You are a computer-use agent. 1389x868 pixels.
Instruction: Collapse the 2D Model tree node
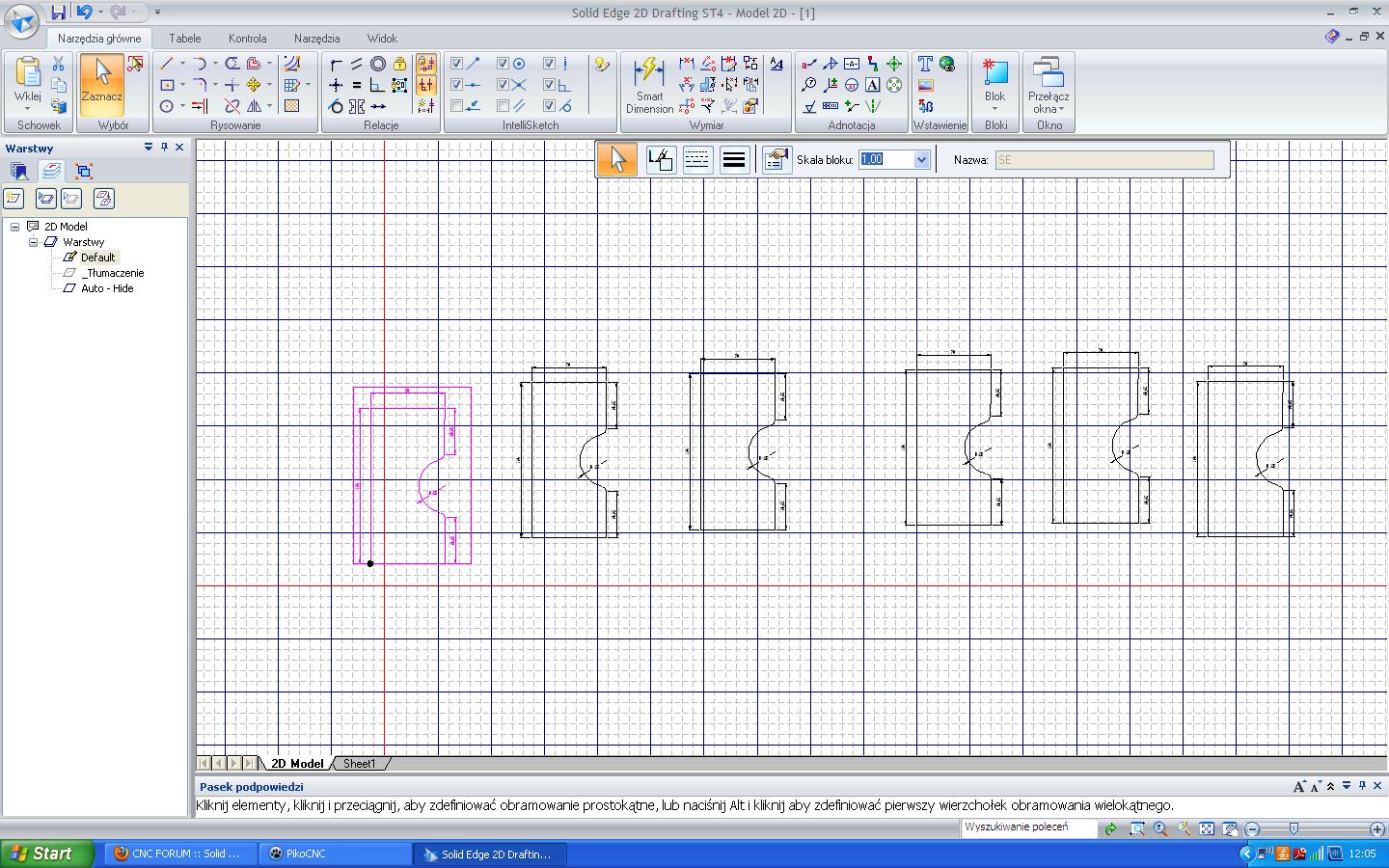pos(15,227)
